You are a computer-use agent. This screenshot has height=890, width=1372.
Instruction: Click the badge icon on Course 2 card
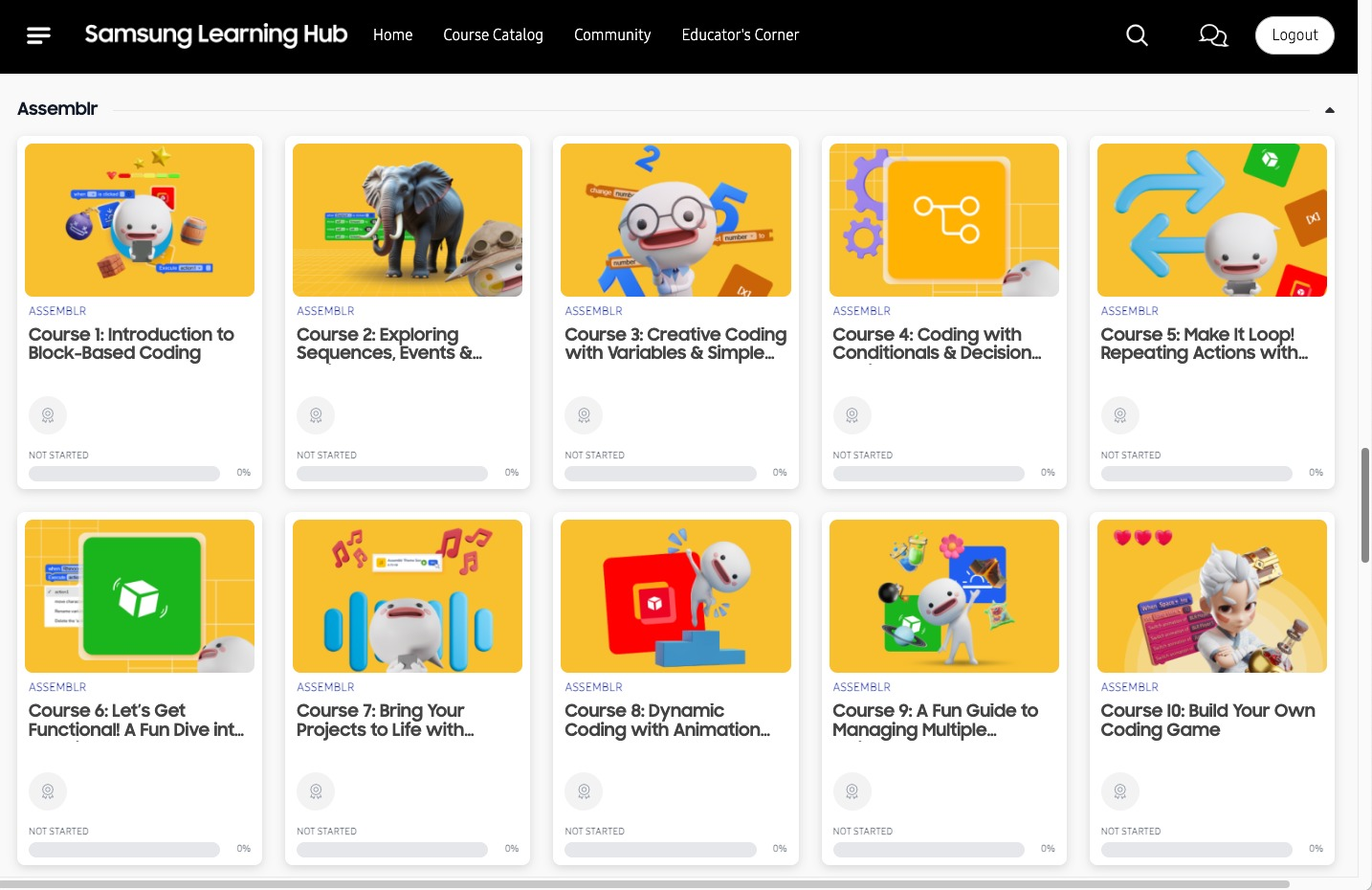pos(316,415)
